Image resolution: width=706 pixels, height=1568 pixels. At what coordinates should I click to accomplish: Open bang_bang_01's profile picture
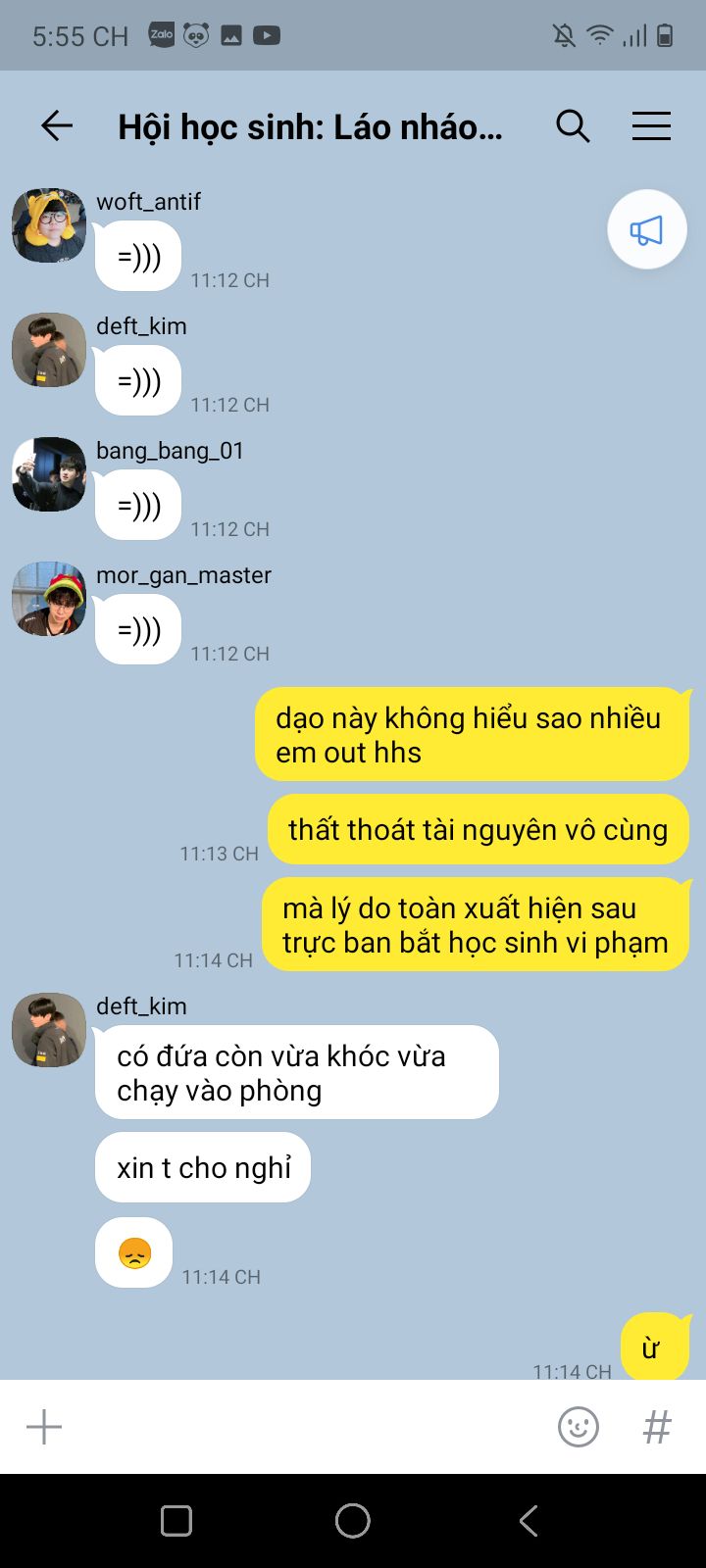[49, 474]
